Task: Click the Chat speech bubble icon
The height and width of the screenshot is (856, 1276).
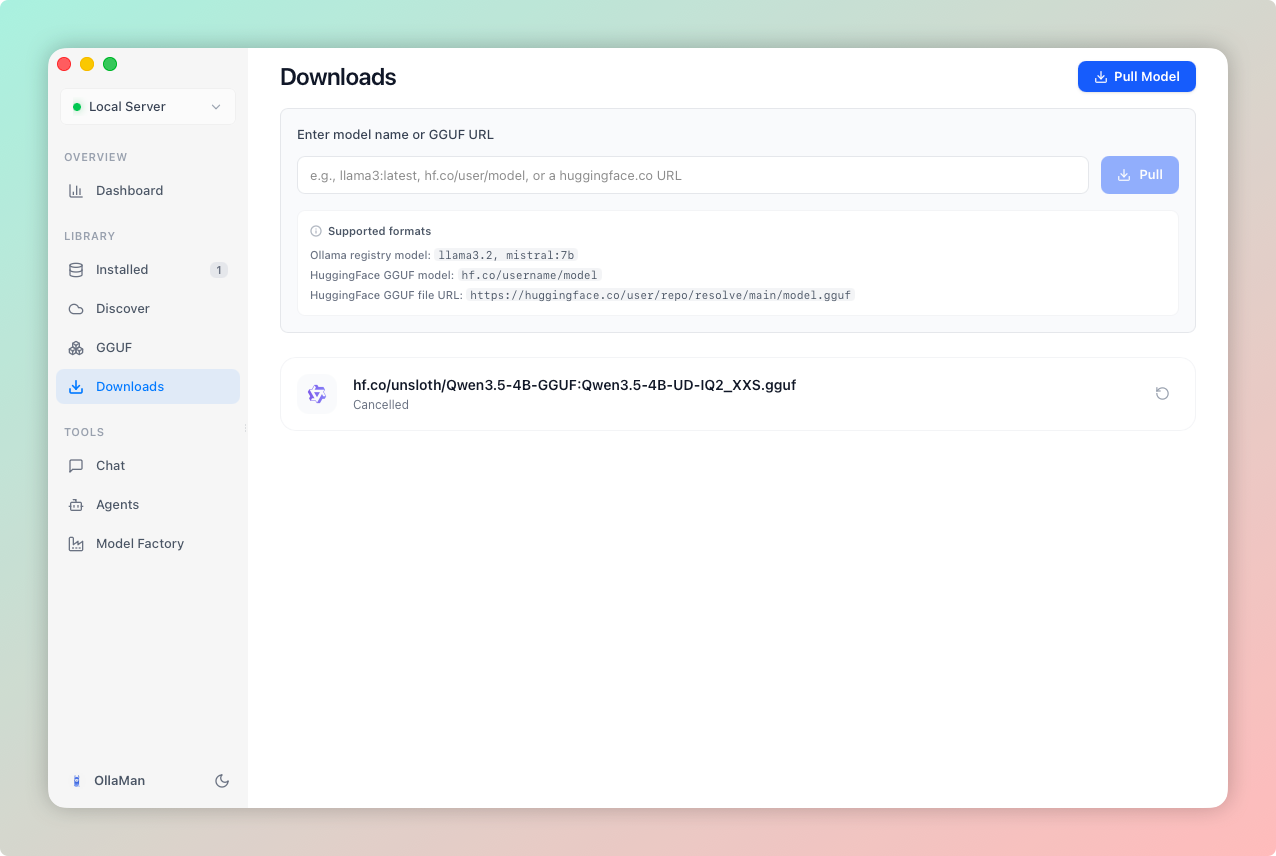Action: pyautogui.click(x=76, y=466)
